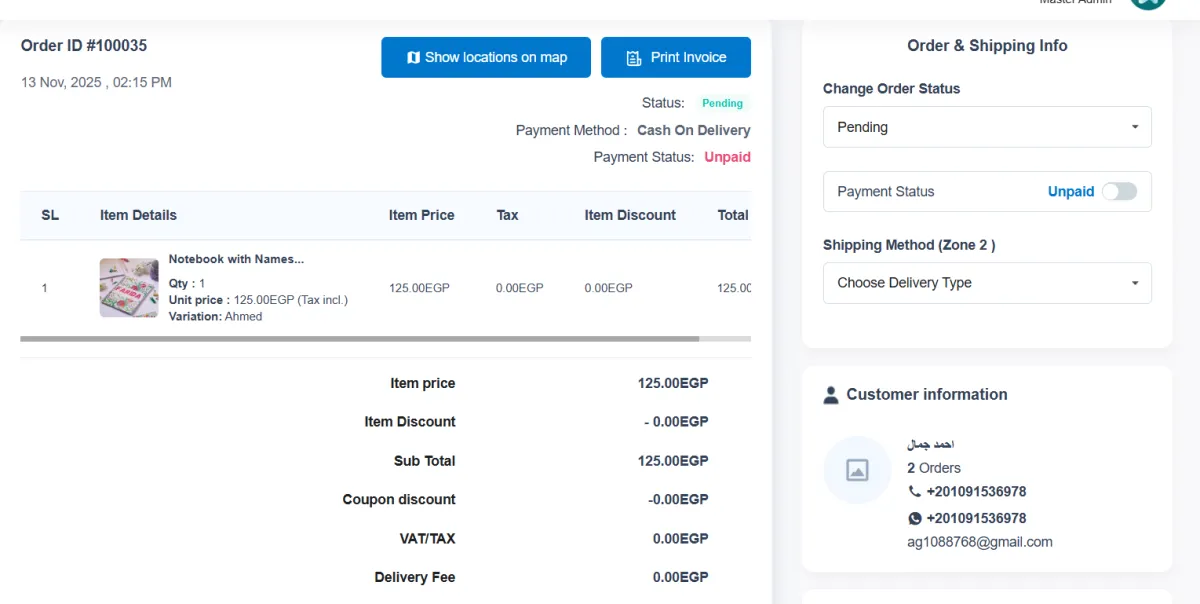Click the Pending status badge

click(722, 103)
